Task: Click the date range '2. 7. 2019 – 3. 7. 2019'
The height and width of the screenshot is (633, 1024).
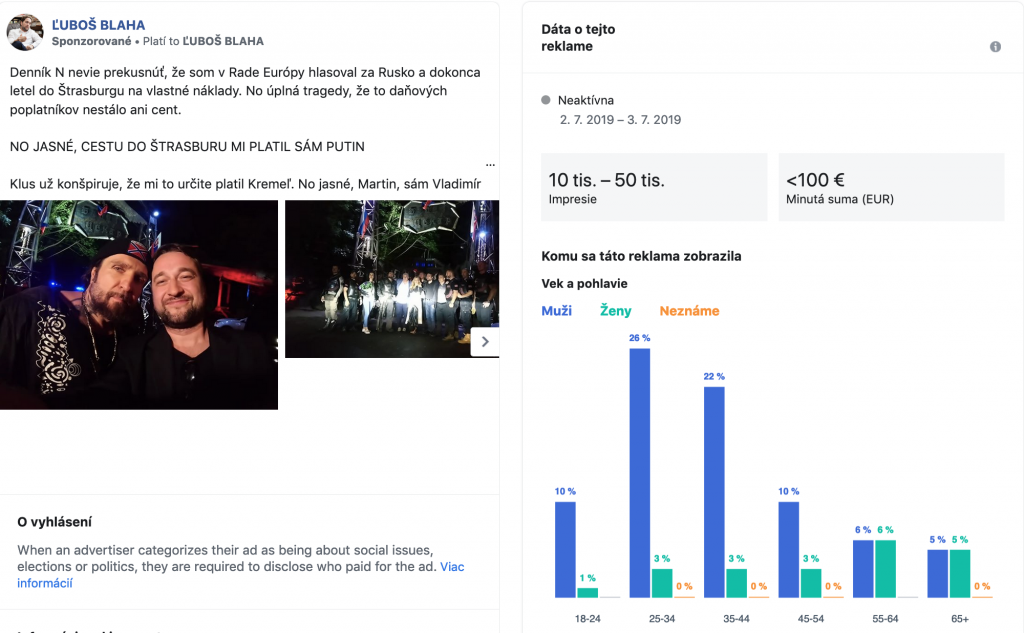Action: 620,120
